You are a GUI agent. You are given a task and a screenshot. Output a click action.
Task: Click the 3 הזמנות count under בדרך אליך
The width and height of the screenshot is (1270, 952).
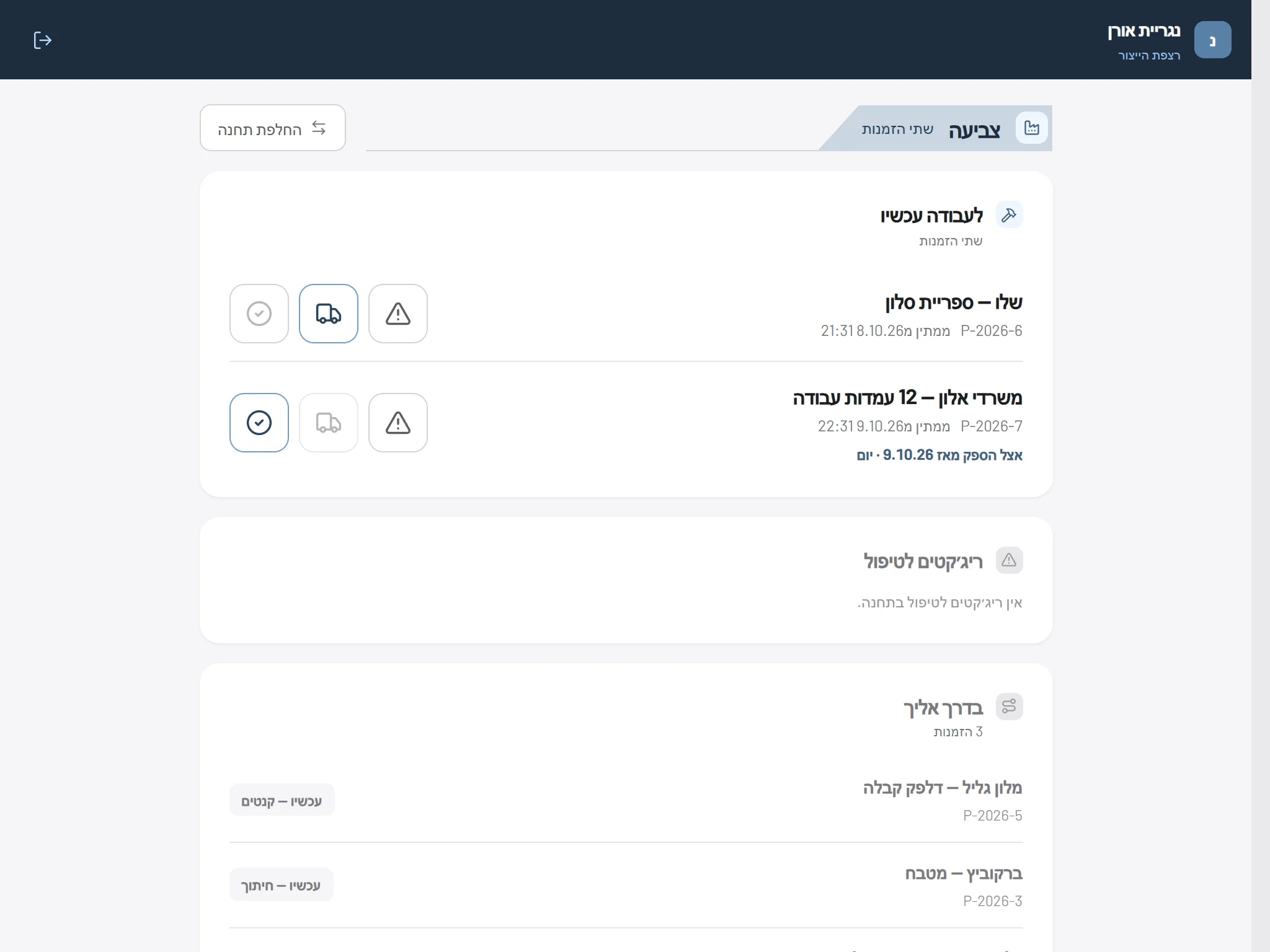click(958, 732)
